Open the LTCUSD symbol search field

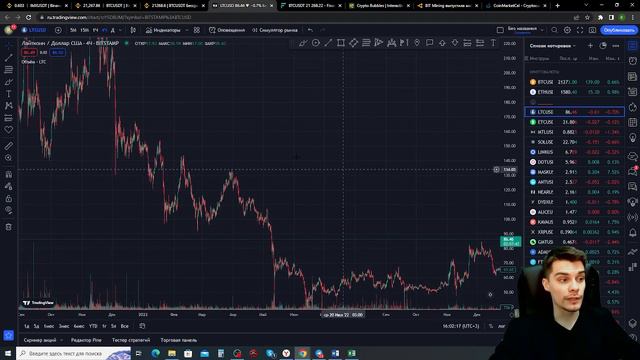tap(35, 30)
